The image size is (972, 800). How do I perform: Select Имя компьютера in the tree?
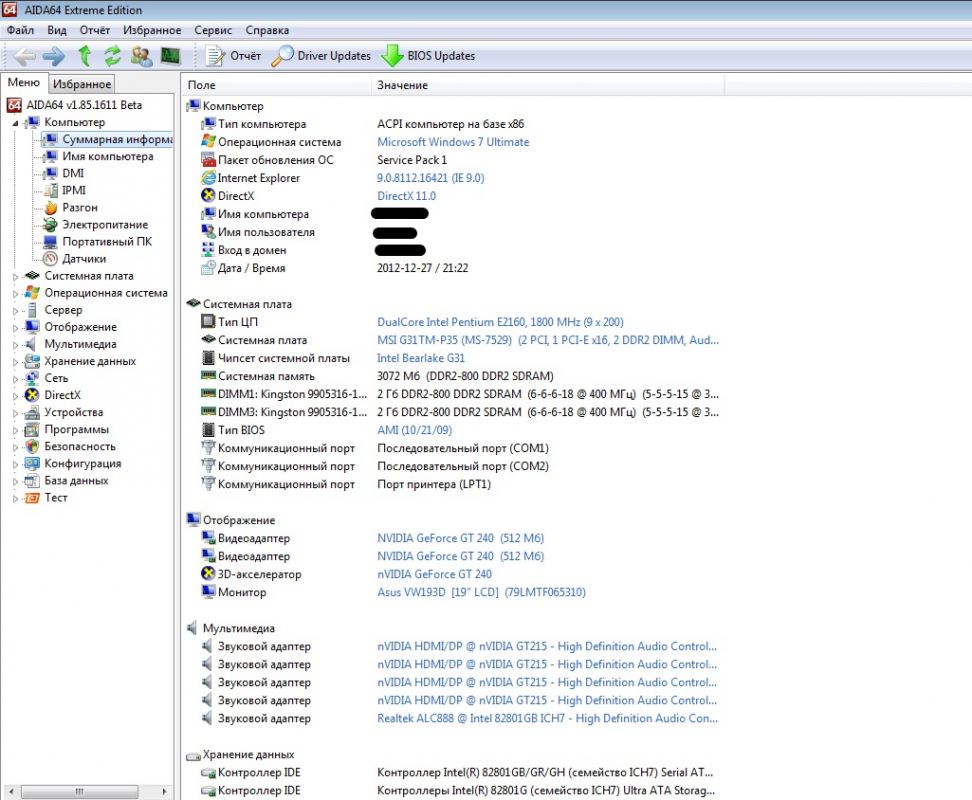(108, 156)
